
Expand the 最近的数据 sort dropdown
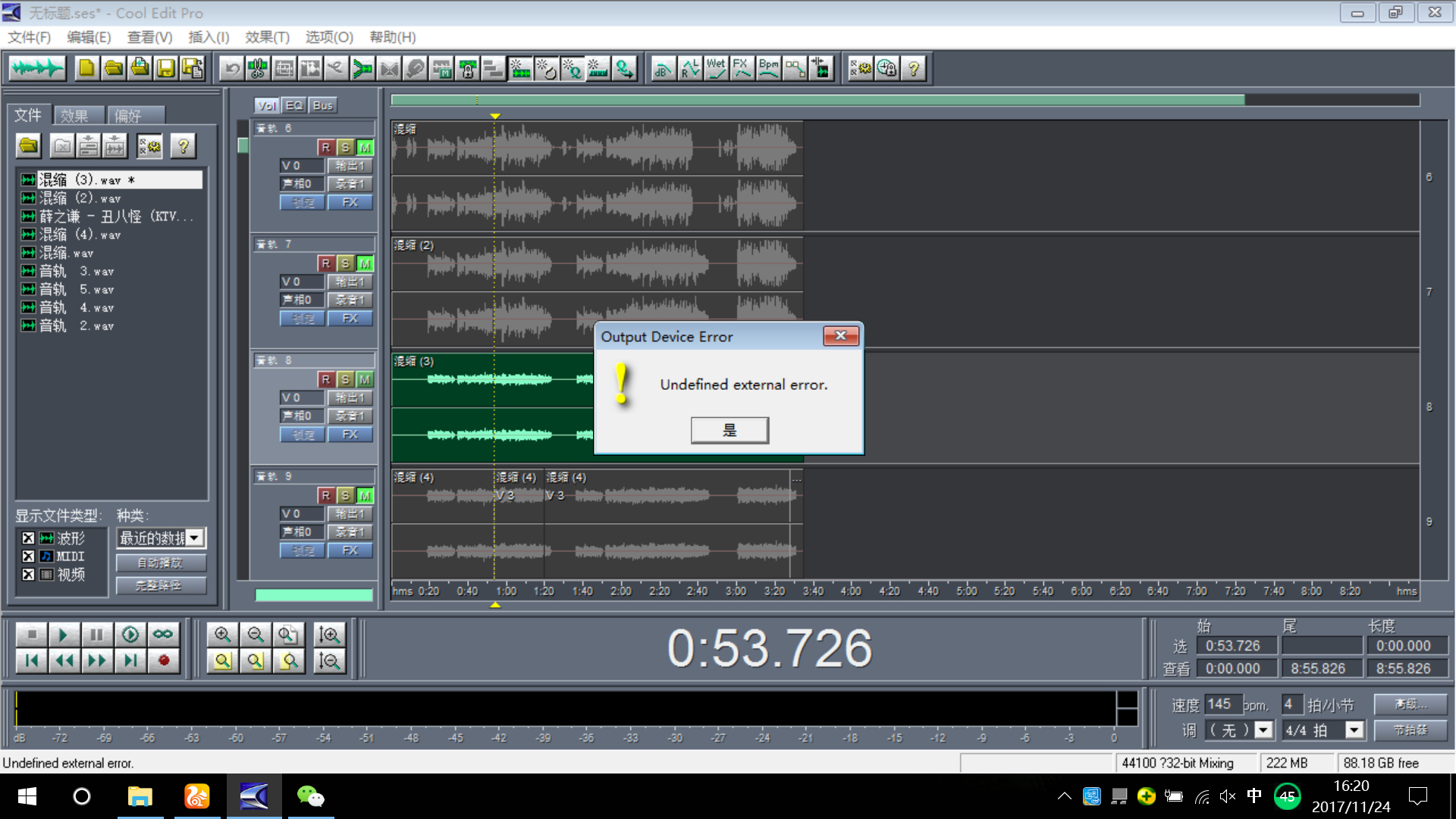(x=195, y=538)
